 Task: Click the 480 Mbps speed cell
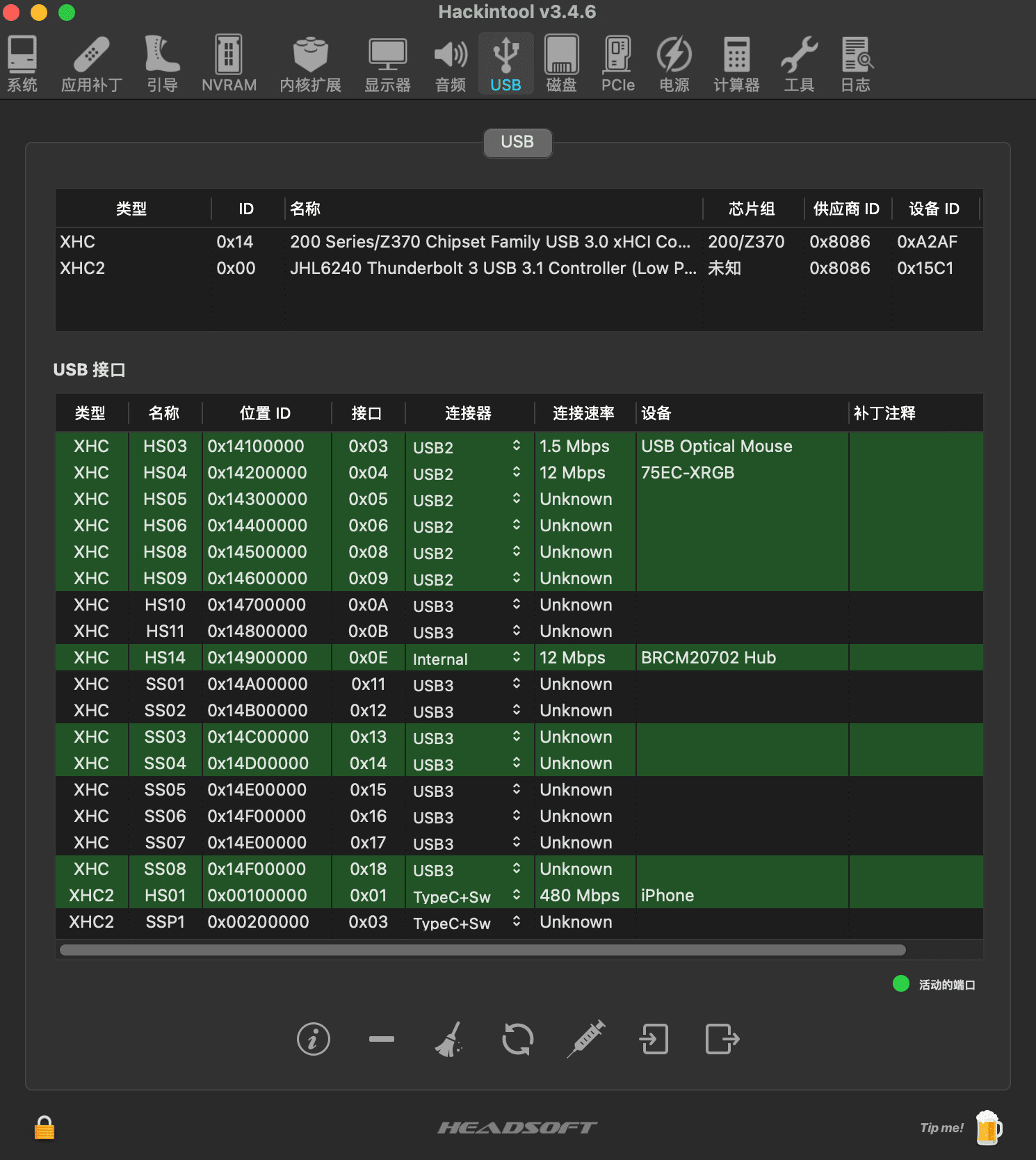point(579,896)
